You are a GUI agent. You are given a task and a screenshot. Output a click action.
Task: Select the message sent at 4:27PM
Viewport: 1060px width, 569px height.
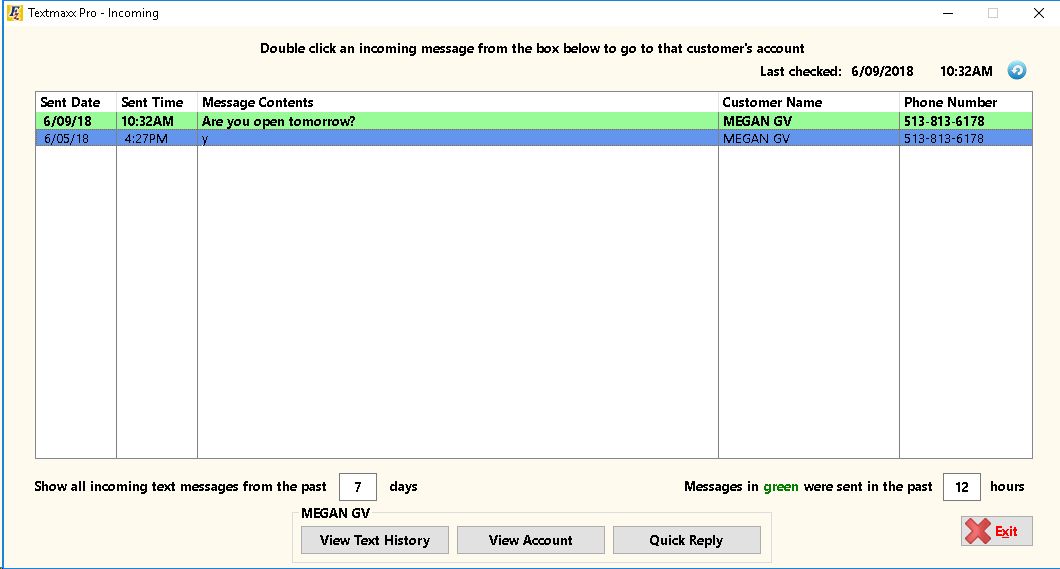point(146,139)
